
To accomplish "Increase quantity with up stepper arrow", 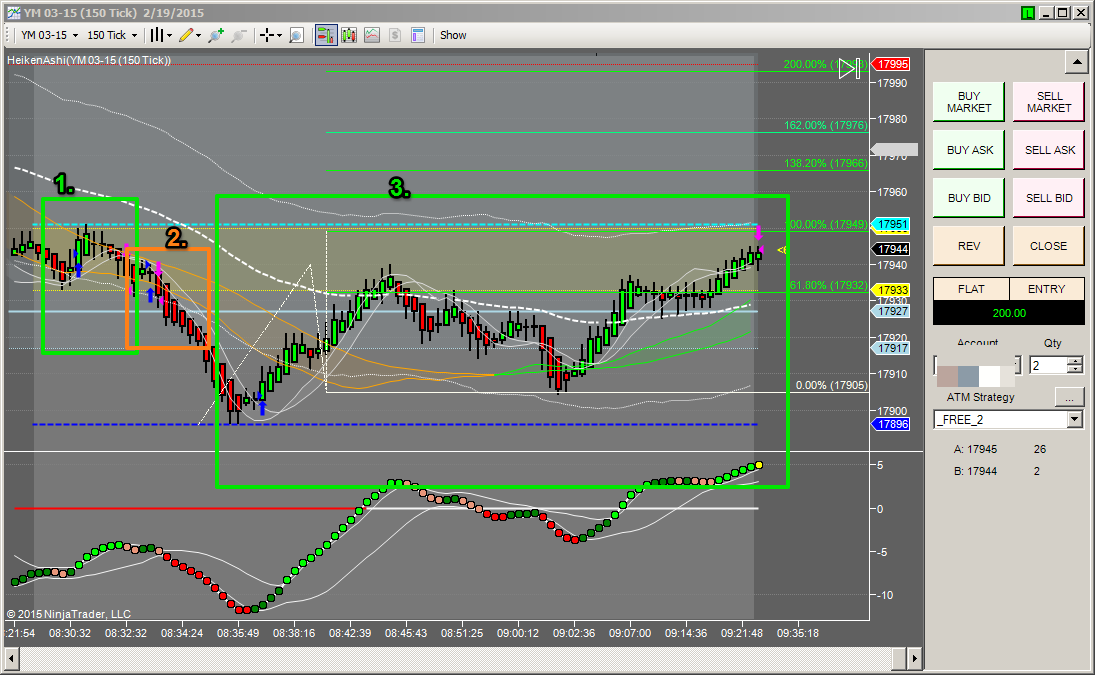I will point(1075,360).
